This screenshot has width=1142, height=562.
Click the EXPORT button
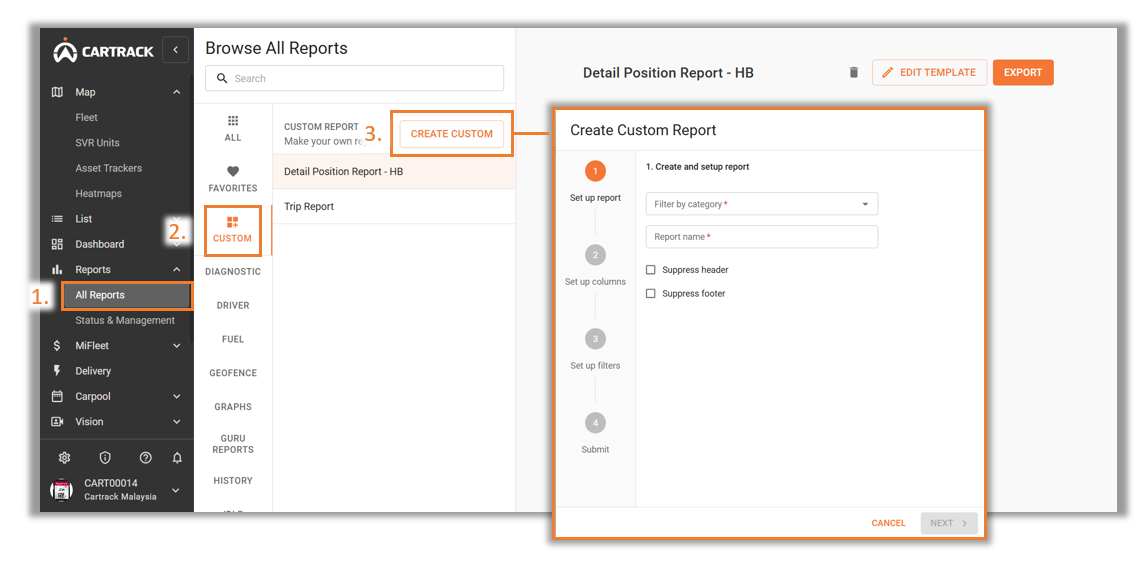(x=1023, y=72)
